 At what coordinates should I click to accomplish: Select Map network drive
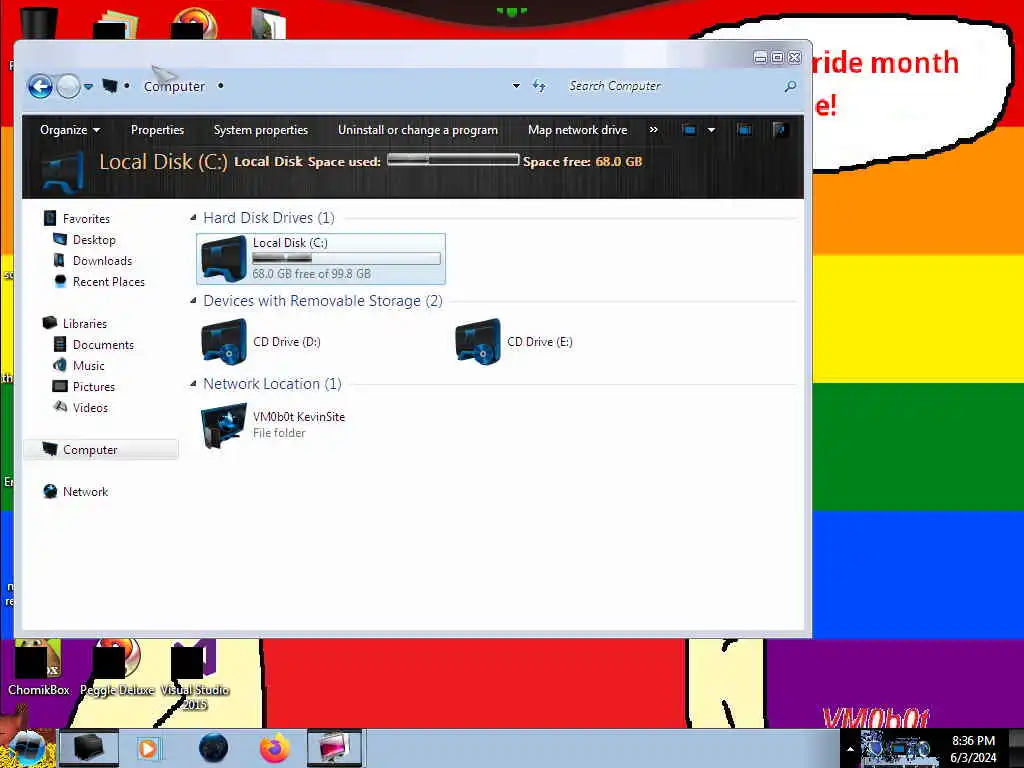point(577,130)
